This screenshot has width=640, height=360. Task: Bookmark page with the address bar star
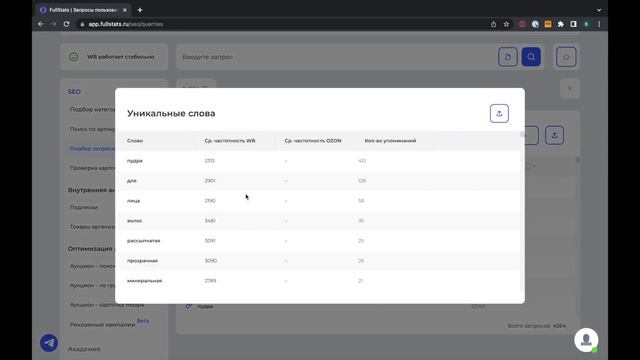507,24
